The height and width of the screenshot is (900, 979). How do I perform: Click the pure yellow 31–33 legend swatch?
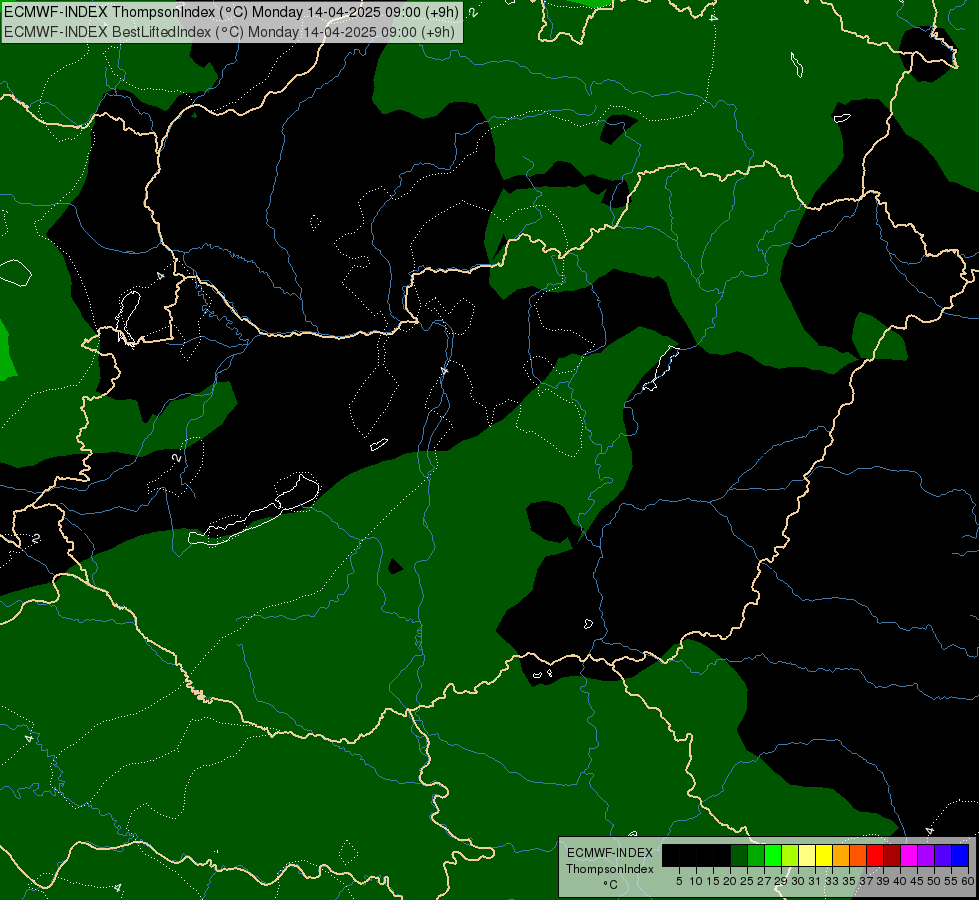(824, 855)
